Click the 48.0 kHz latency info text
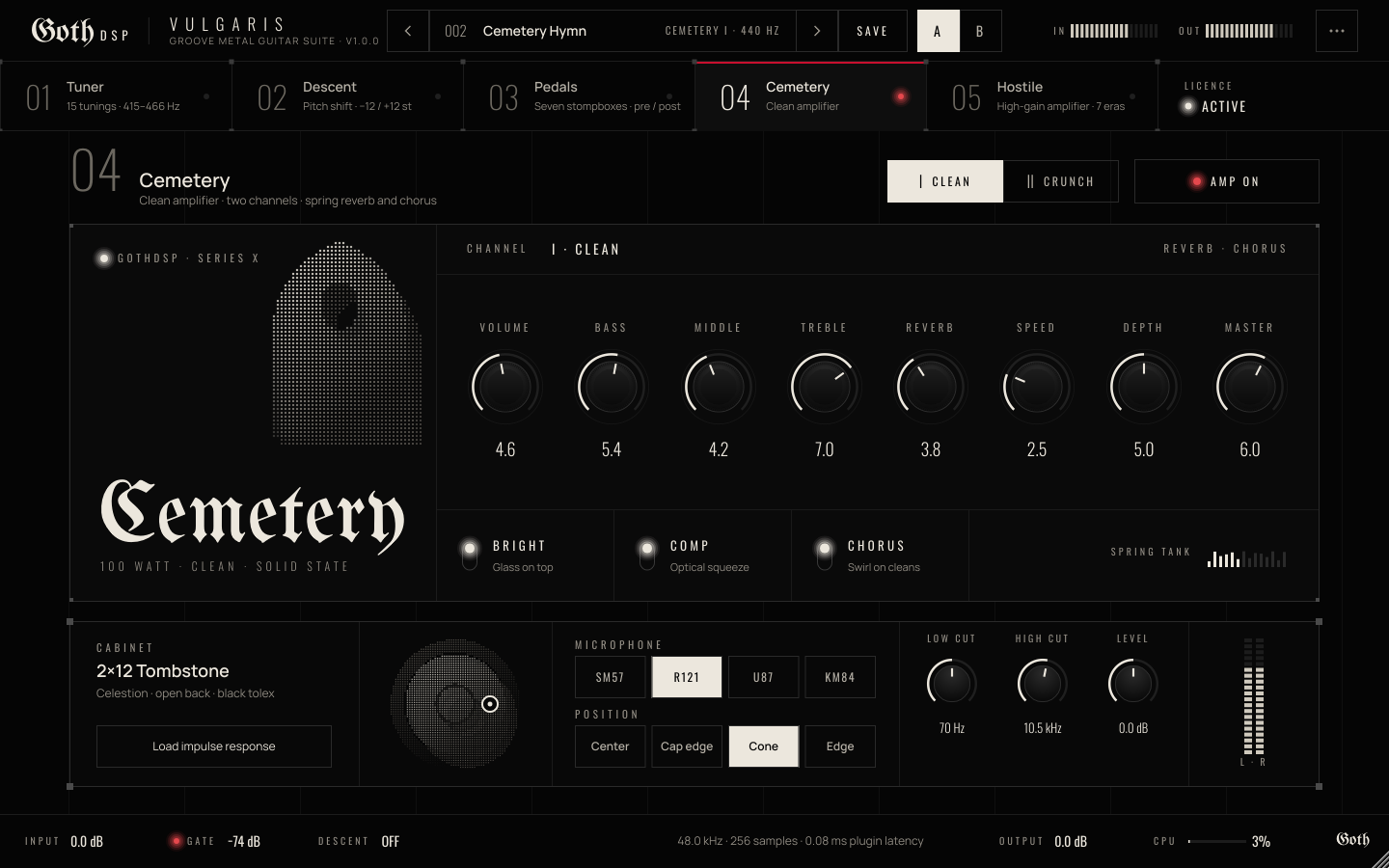This screenshot has width=1389, height=868. (x=801, y=841)
